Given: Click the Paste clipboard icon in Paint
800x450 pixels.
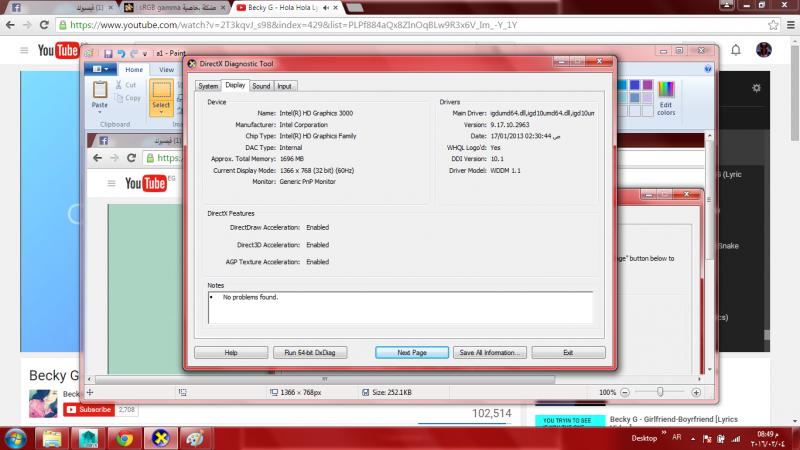Looking at the screenshot, I should pyautogui.click(x=99, y=90).
